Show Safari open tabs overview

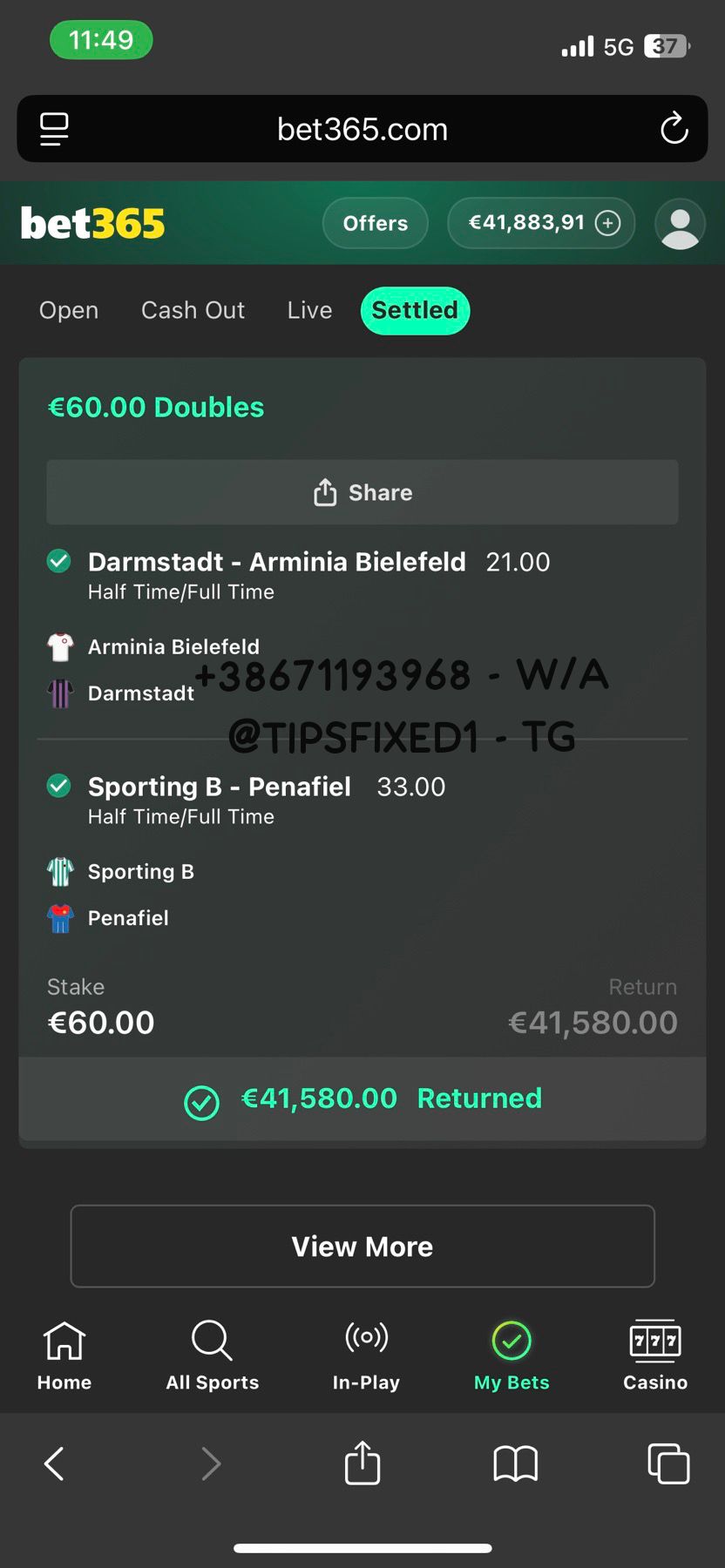(668, 1463)
